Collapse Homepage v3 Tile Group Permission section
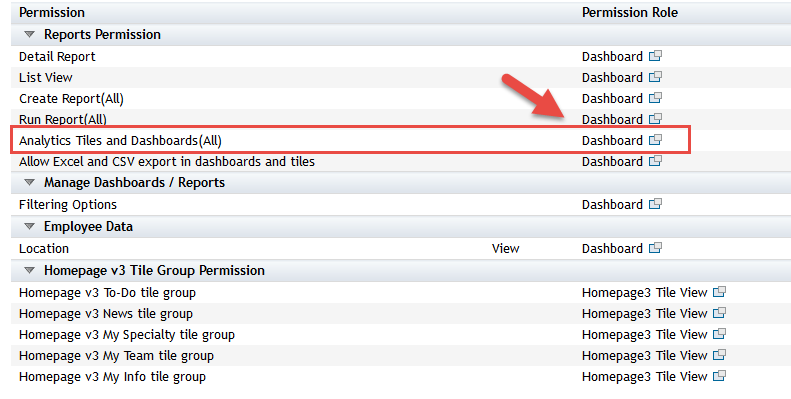This screenshot has width=791, height=399. click(30, 270)
